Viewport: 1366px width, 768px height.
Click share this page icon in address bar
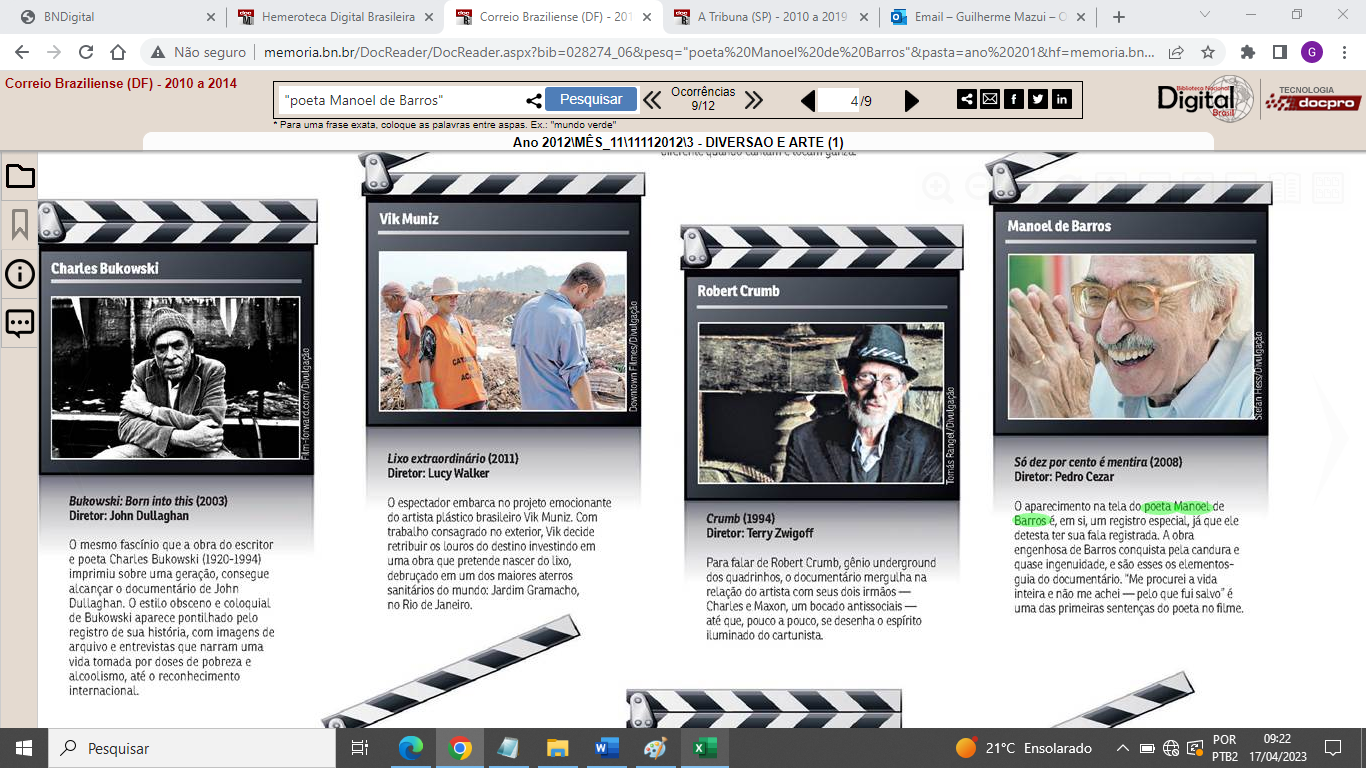click(x=1176, y=53)
